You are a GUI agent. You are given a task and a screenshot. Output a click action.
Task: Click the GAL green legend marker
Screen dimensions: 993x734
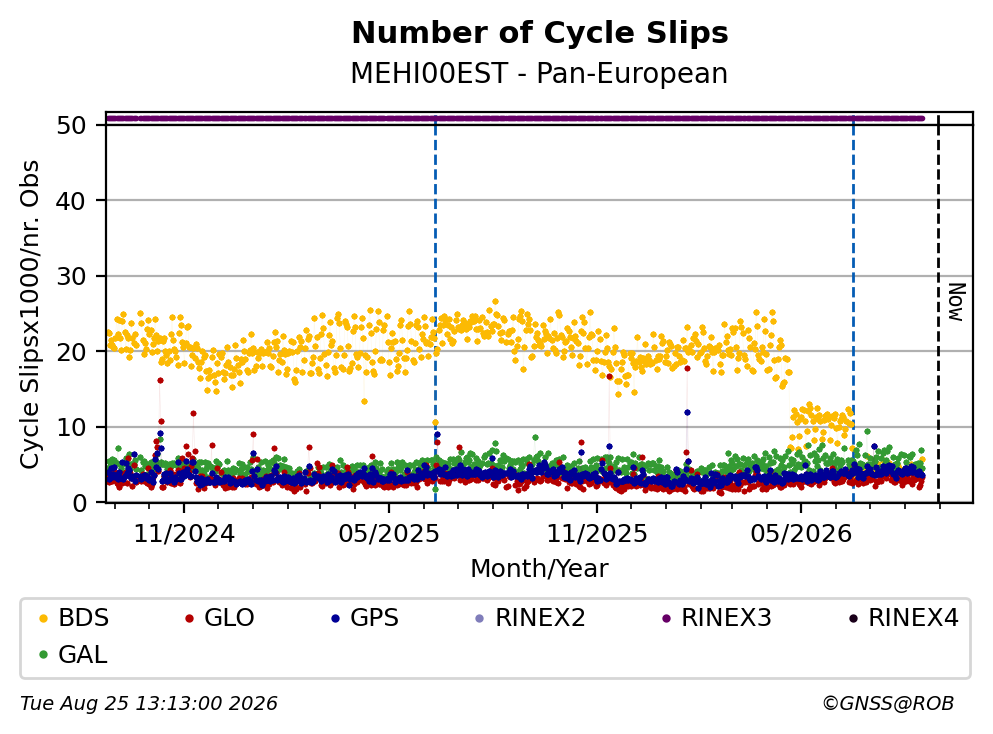[43, 655]
